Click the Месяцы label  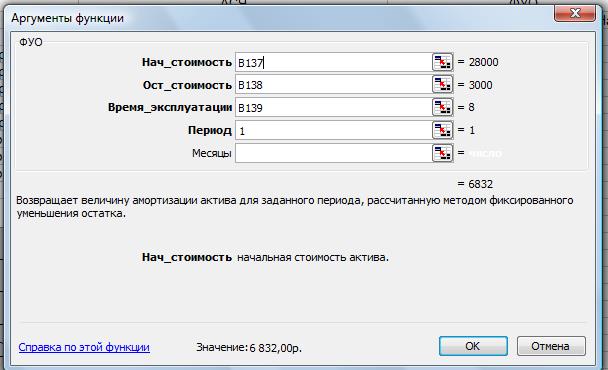tap(212, 154)
